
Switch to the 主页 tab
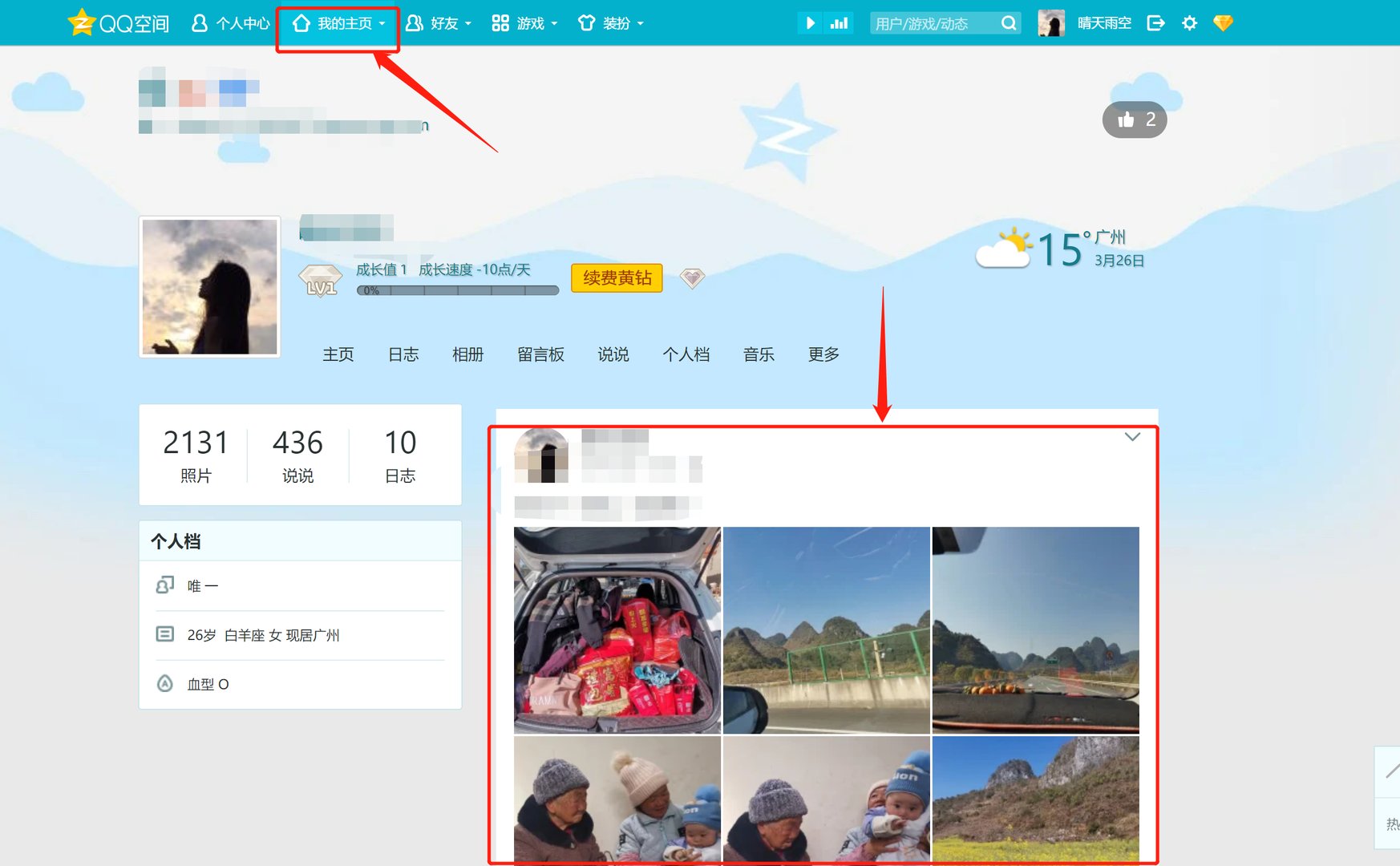[x=338, y=354]
